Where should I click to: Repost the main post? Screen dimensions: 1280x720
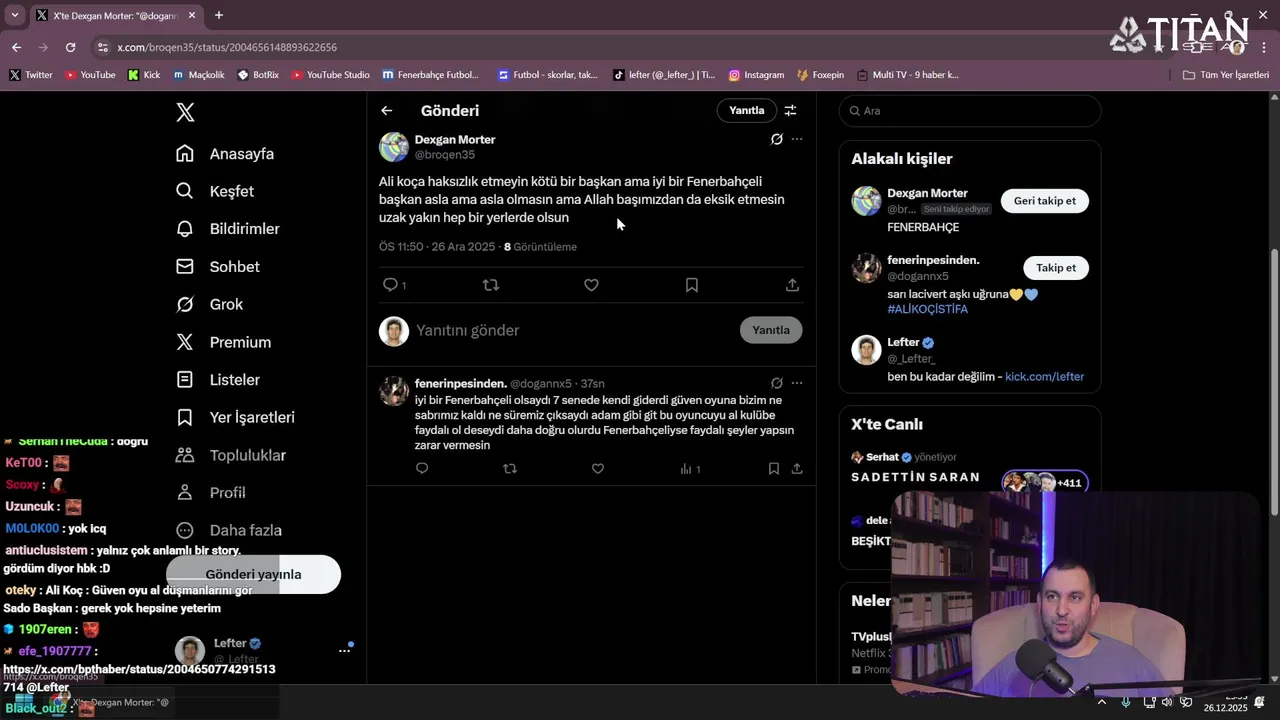[x=491, y=285]
